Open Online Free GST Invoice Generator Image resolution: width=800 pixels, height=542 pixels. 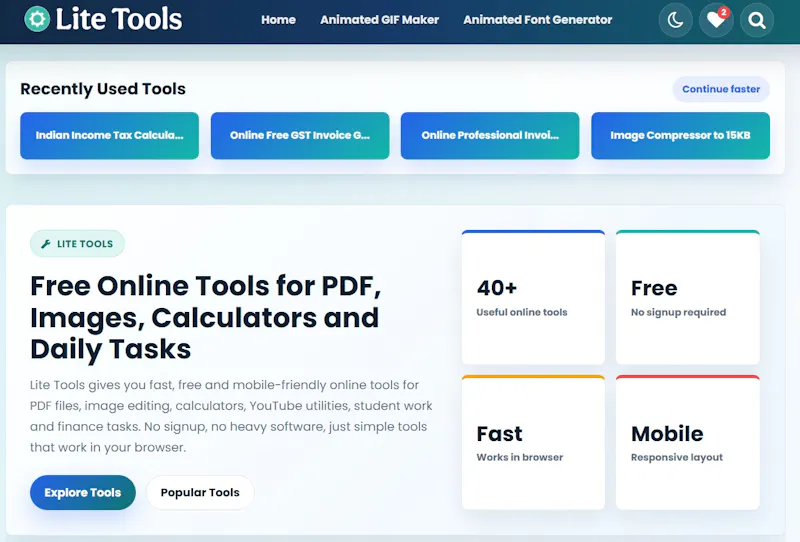tap(300, 136)
